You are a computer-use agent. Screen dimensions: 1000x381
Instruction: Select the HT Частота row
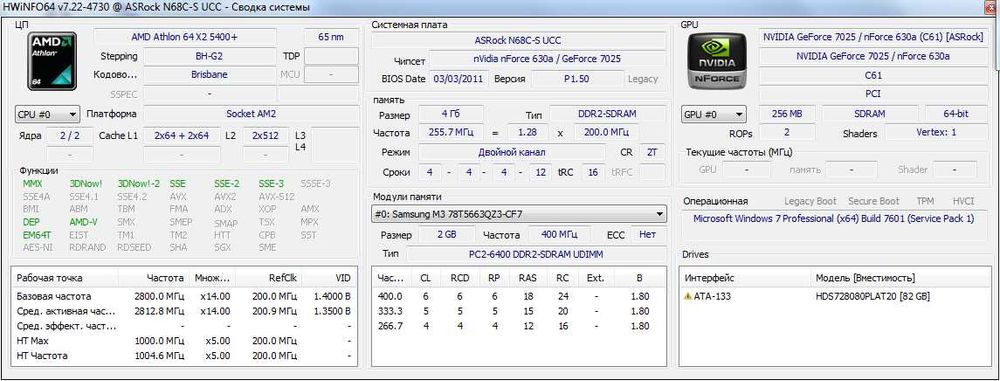184,355
